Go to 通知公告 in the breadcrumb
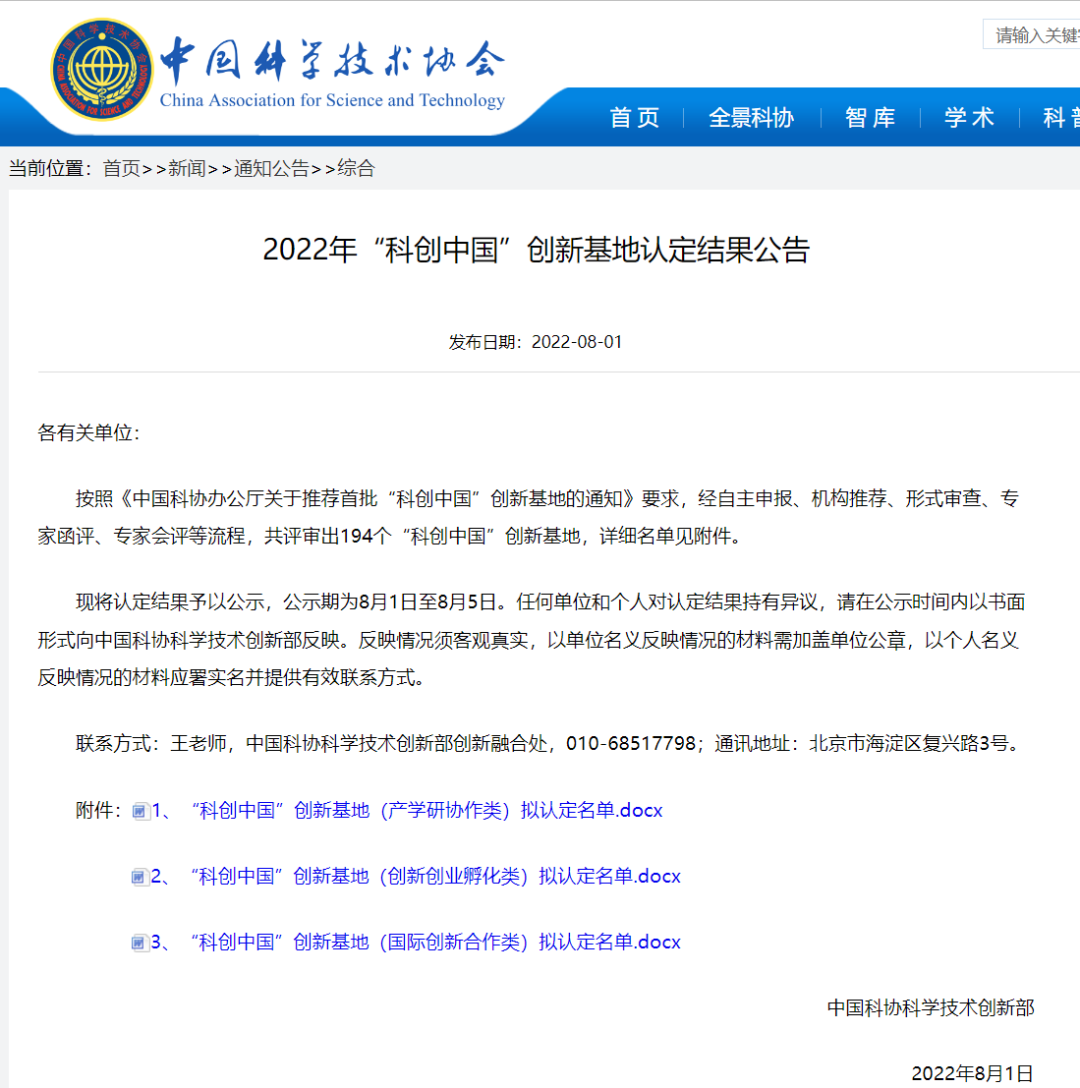The image size is (1080, 1088). click(271, 169)
